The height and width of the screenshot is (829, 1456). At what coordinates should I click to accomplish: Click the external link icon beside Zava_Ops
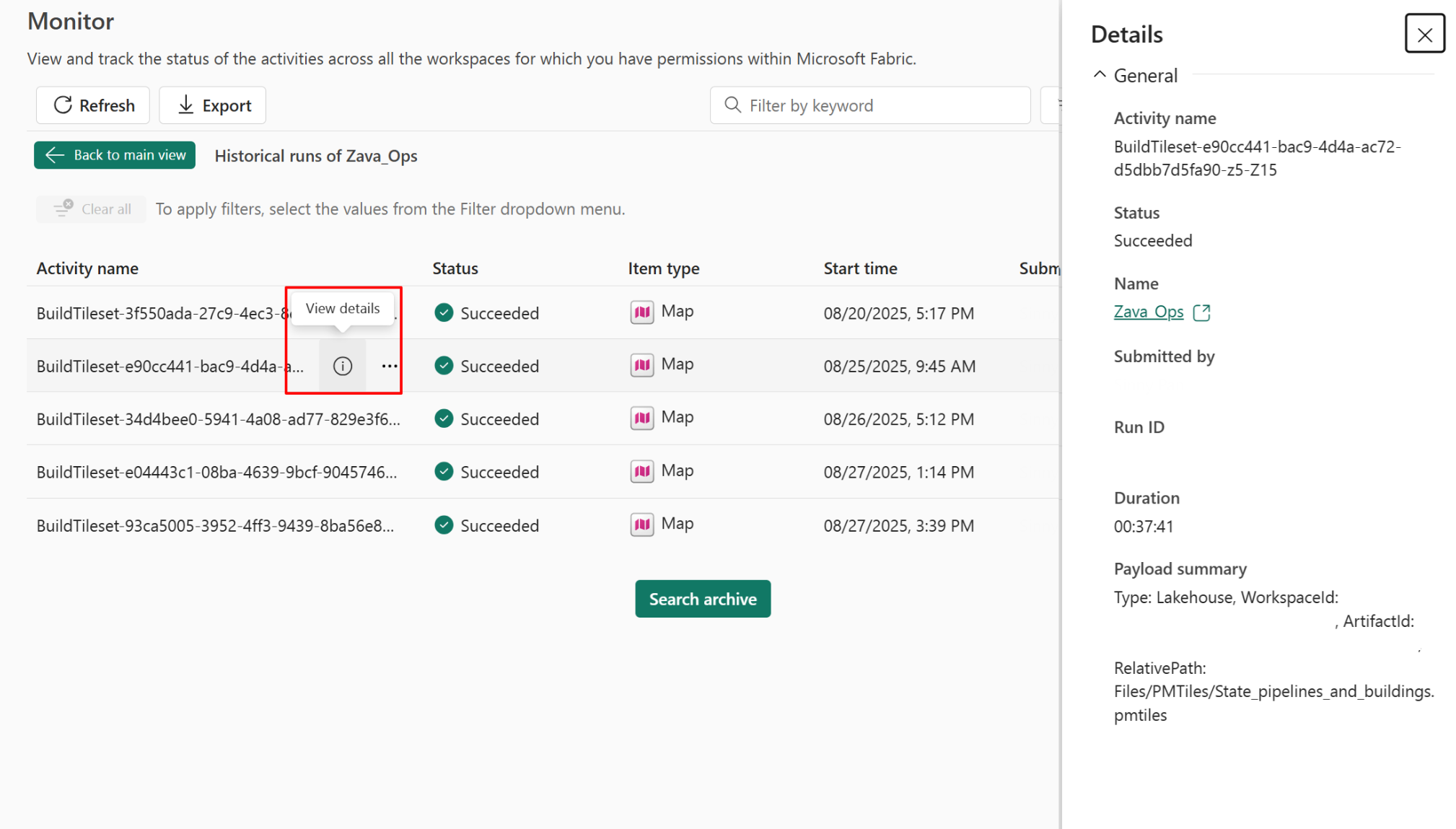tap(1201, 312)
